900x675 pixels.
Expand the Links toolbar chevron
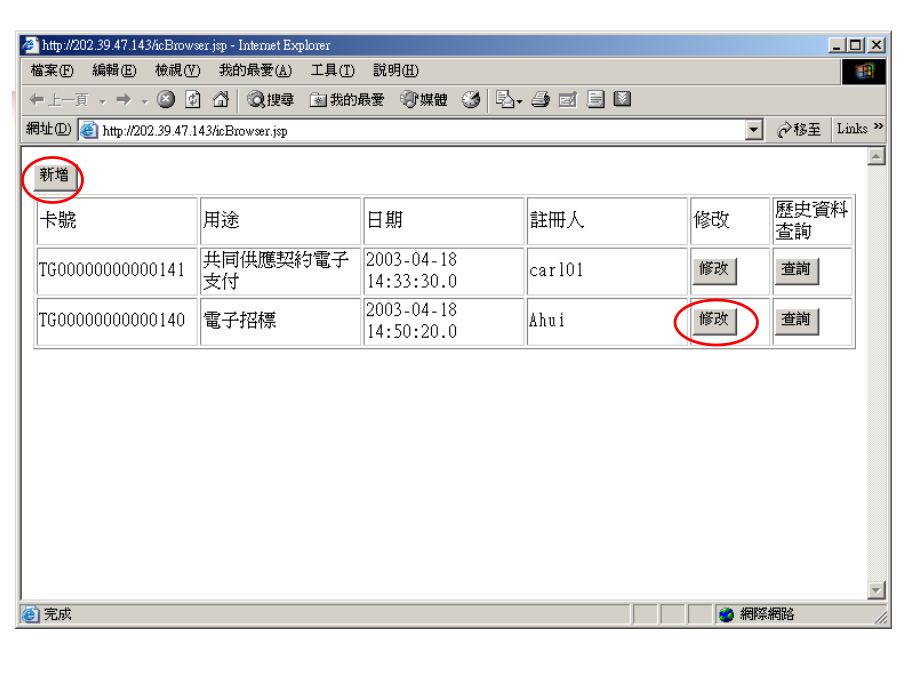(878, 126)
